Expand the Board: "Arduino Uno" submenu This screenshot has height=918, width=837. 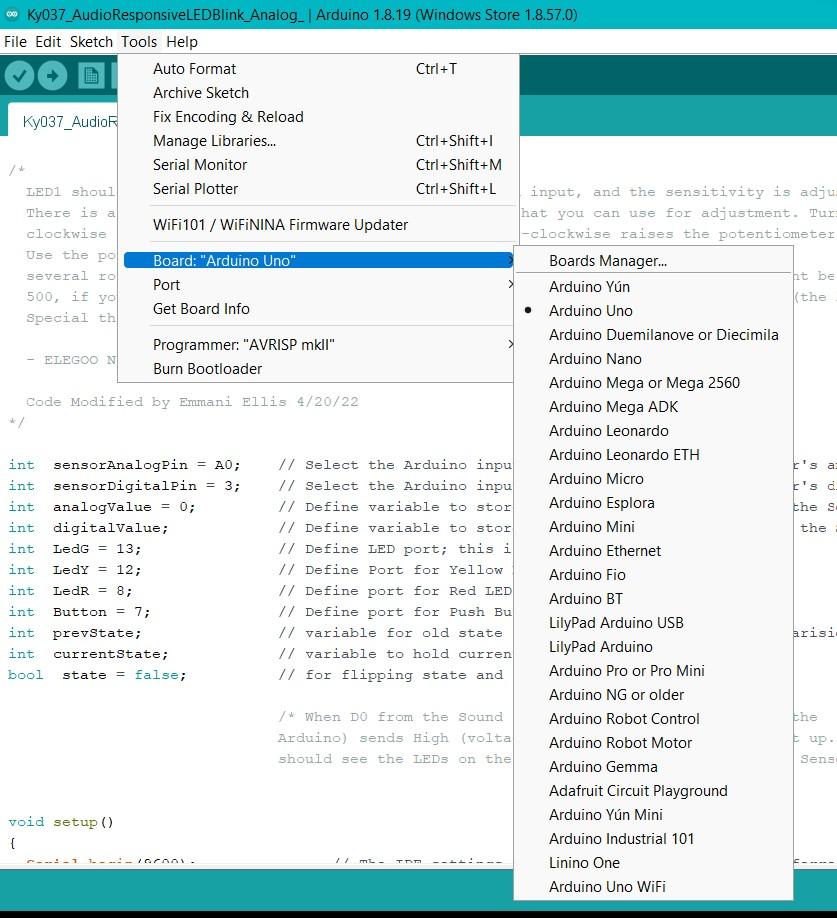click(318, 261)
